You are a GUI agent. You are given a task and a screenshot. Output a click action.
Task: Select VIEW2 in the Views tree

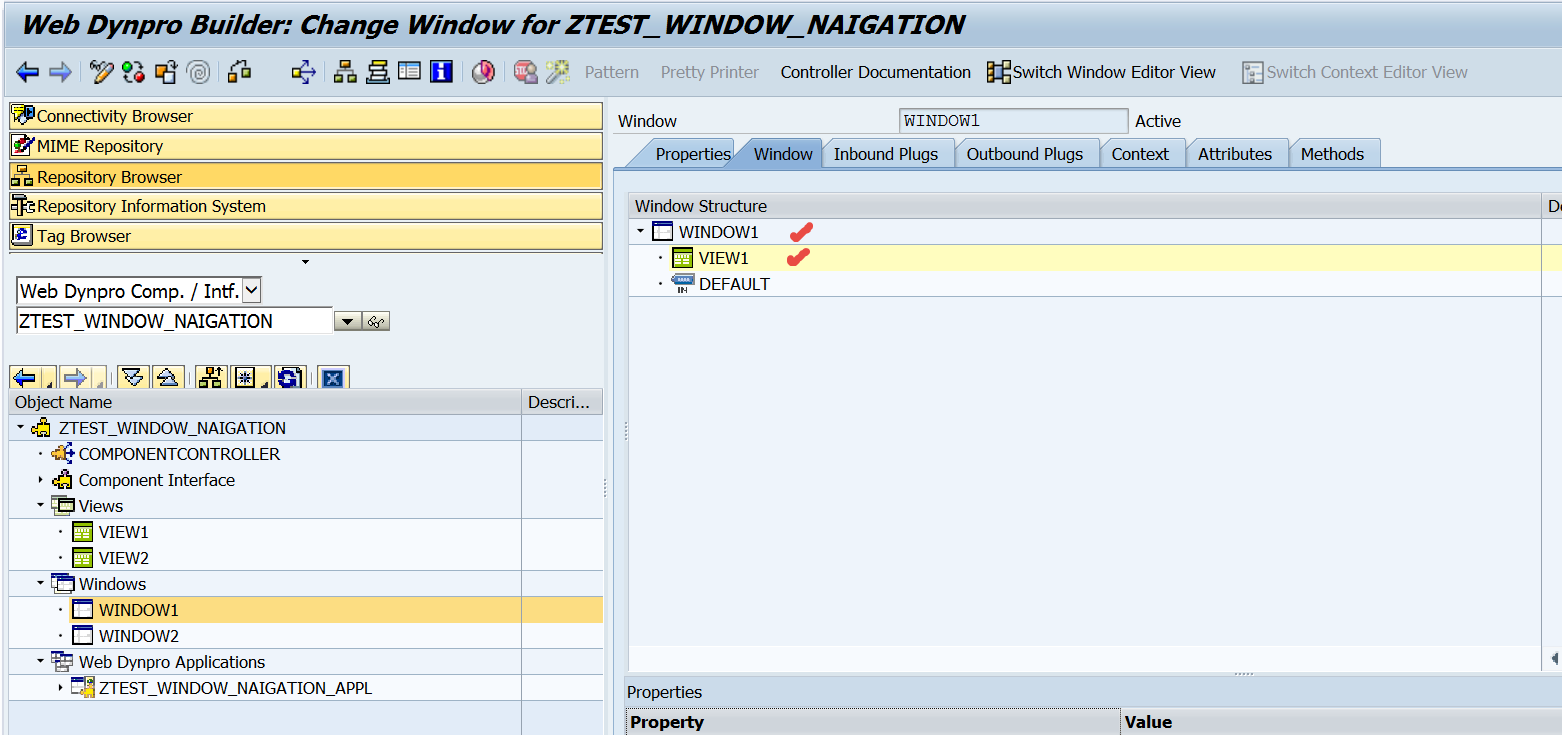pos(123,558)
